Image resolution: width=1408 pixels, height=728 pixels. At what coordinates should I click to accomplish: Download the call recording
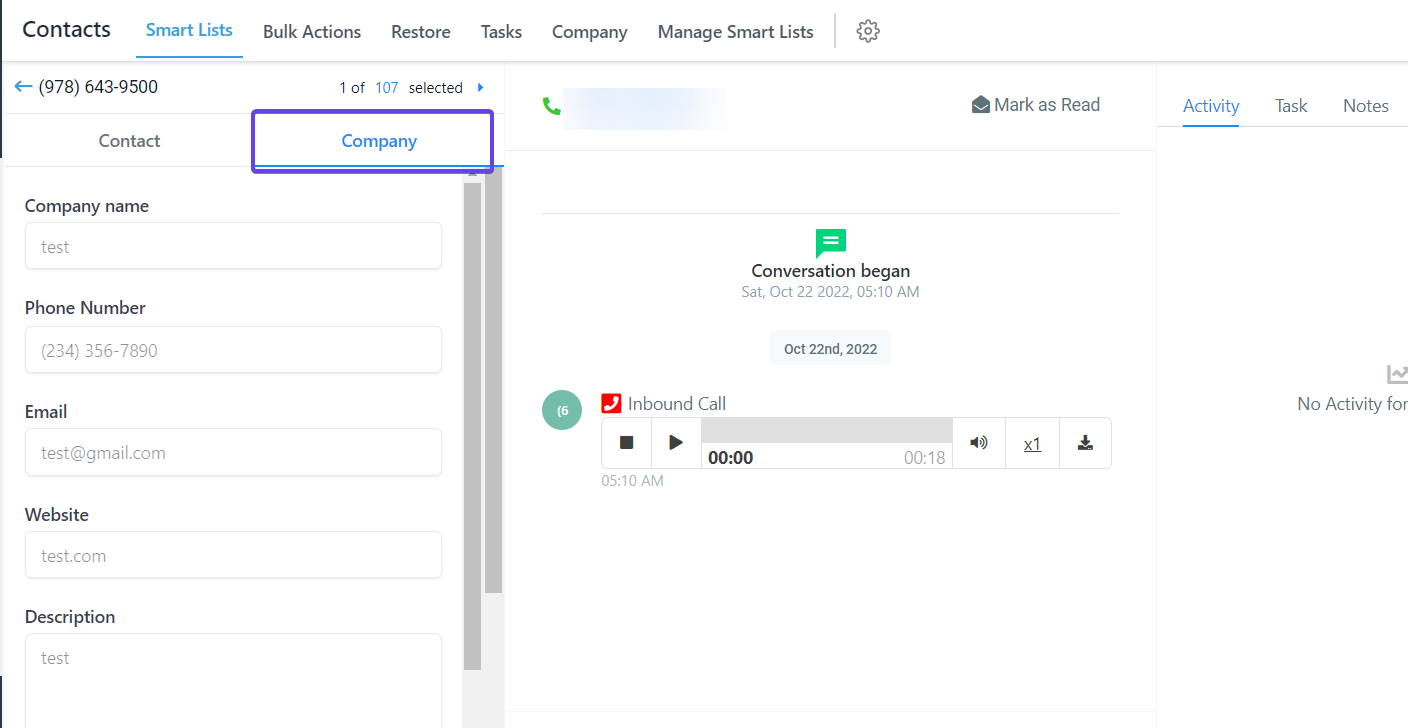1085,443
